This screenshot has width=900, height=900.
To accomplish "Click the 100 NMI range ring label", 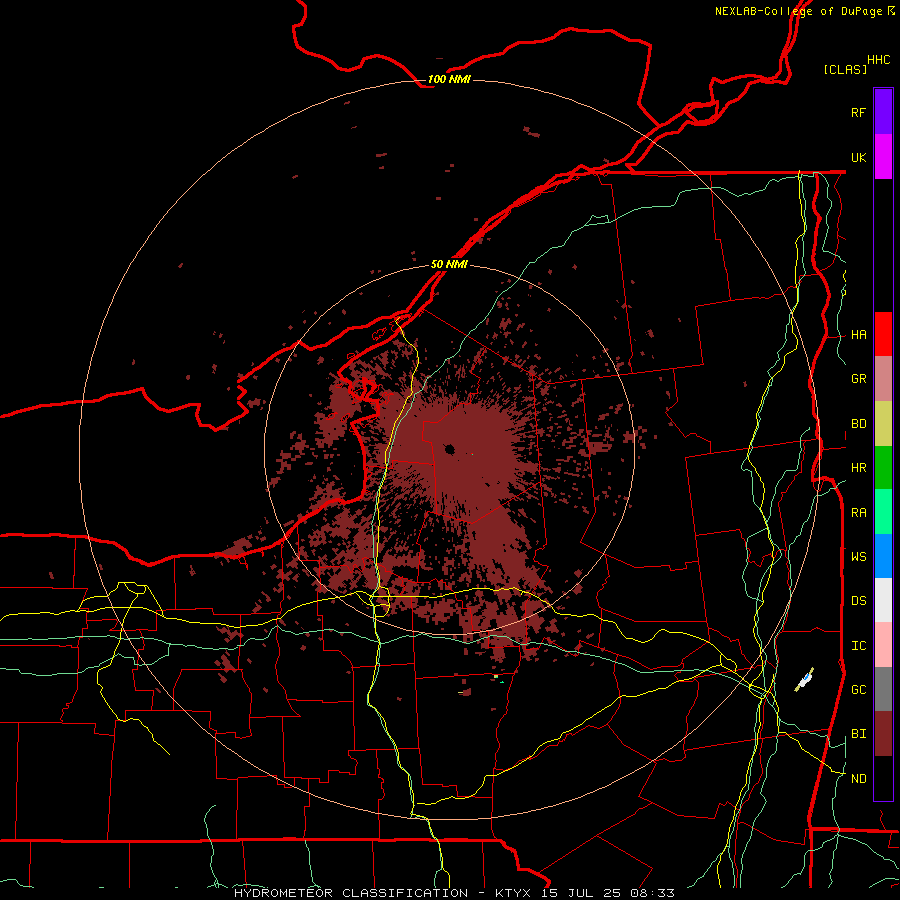I will [x=449, y=79].
